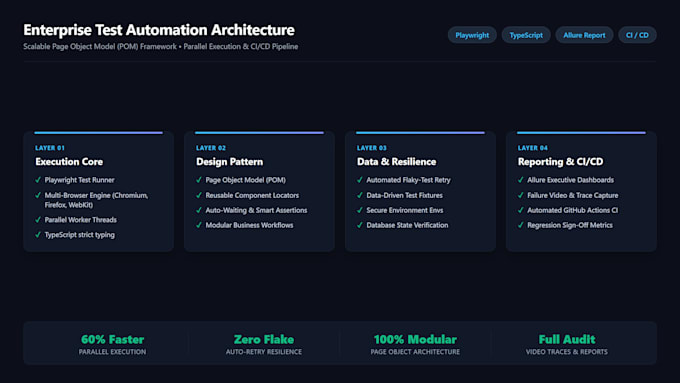The width and height of the screenshot is (680, 383).
Task: Open the Allure Report tag
Action: (x=584, y=35)
